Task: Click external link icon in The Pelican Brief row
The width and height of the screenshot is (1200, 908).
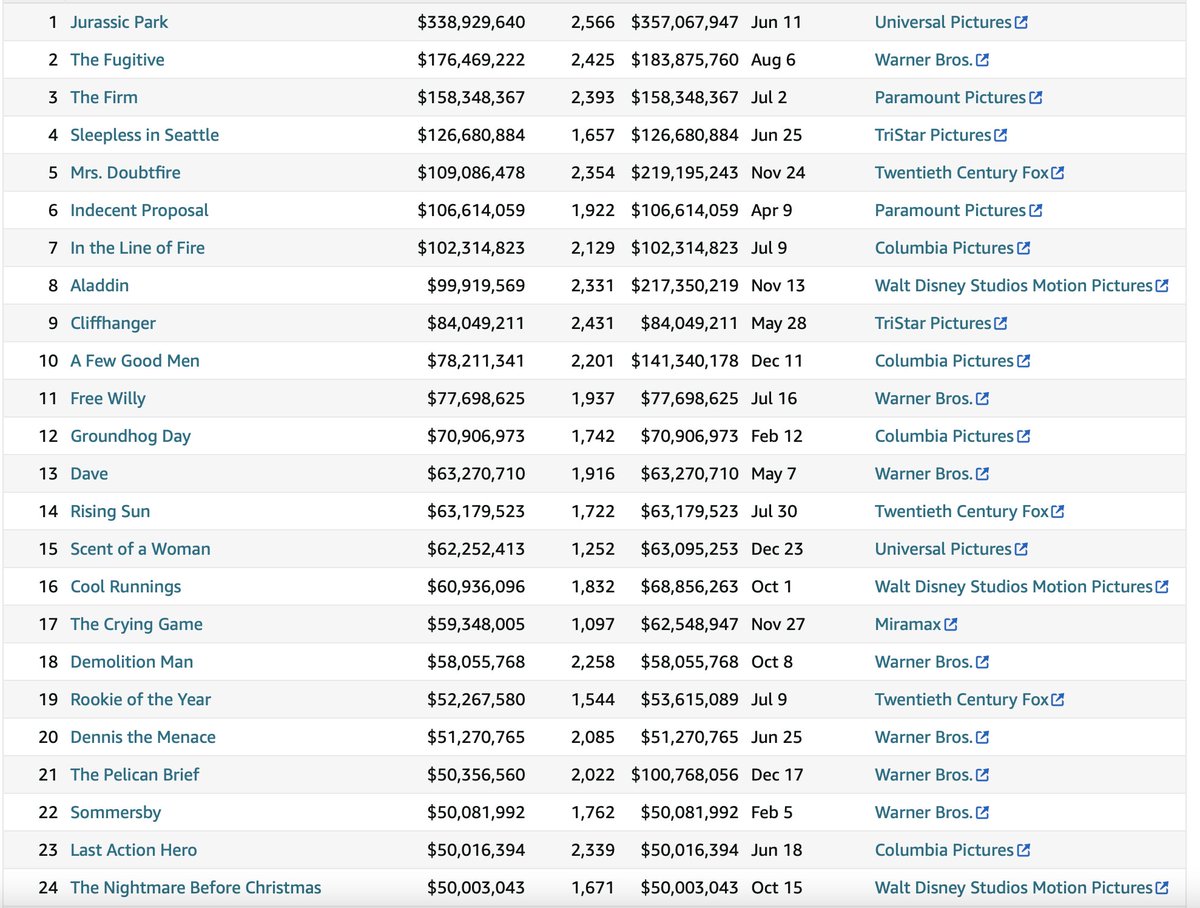Action: click(x=982, y=775)
